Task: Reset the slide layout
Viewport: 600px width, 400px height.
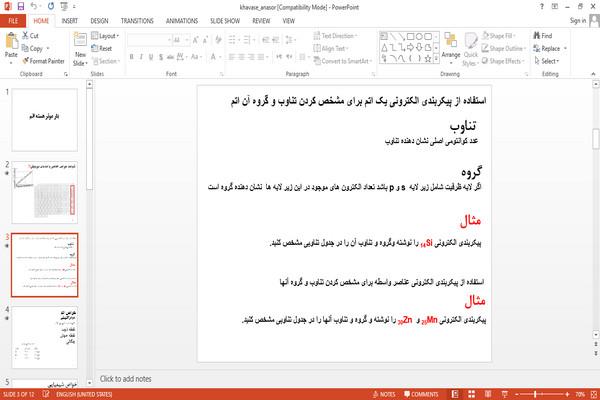Action: pos(102,48)
